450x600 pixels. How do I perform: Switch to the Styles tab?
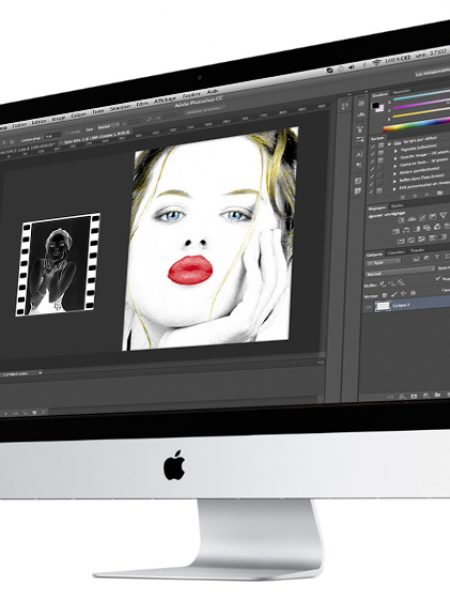point(397,206)
